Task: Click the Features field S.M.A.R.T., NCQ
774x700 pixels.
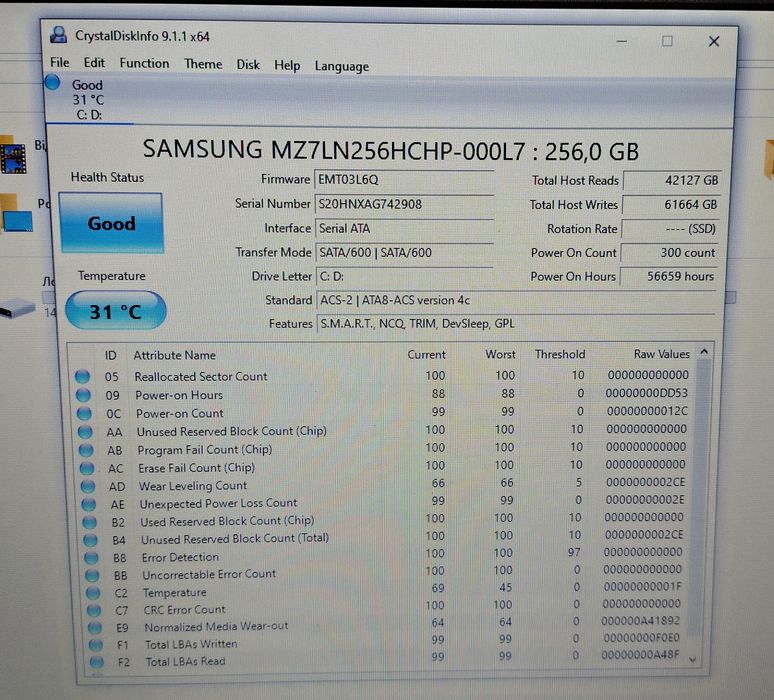Action: coord(516,324)
